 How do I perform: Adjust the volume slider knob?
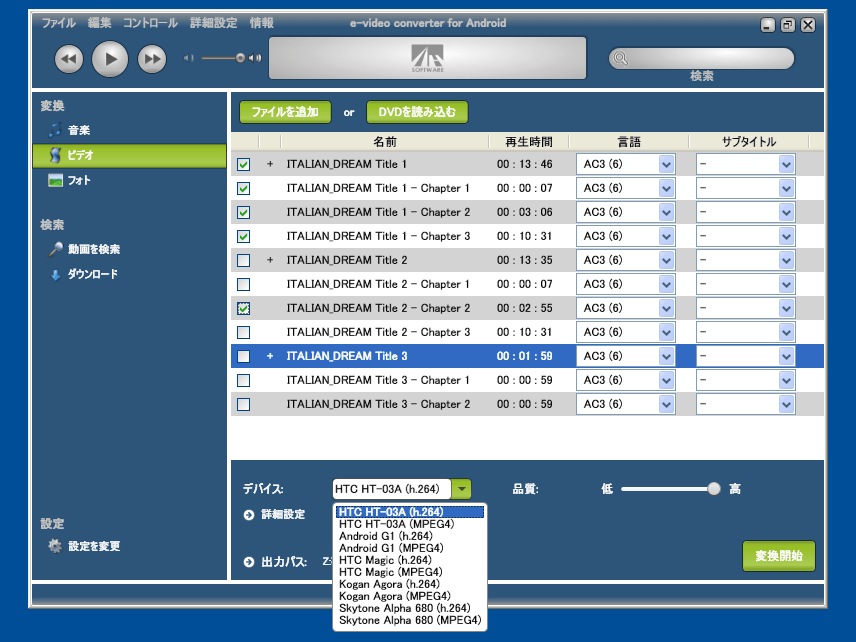[x=240, y=58]
